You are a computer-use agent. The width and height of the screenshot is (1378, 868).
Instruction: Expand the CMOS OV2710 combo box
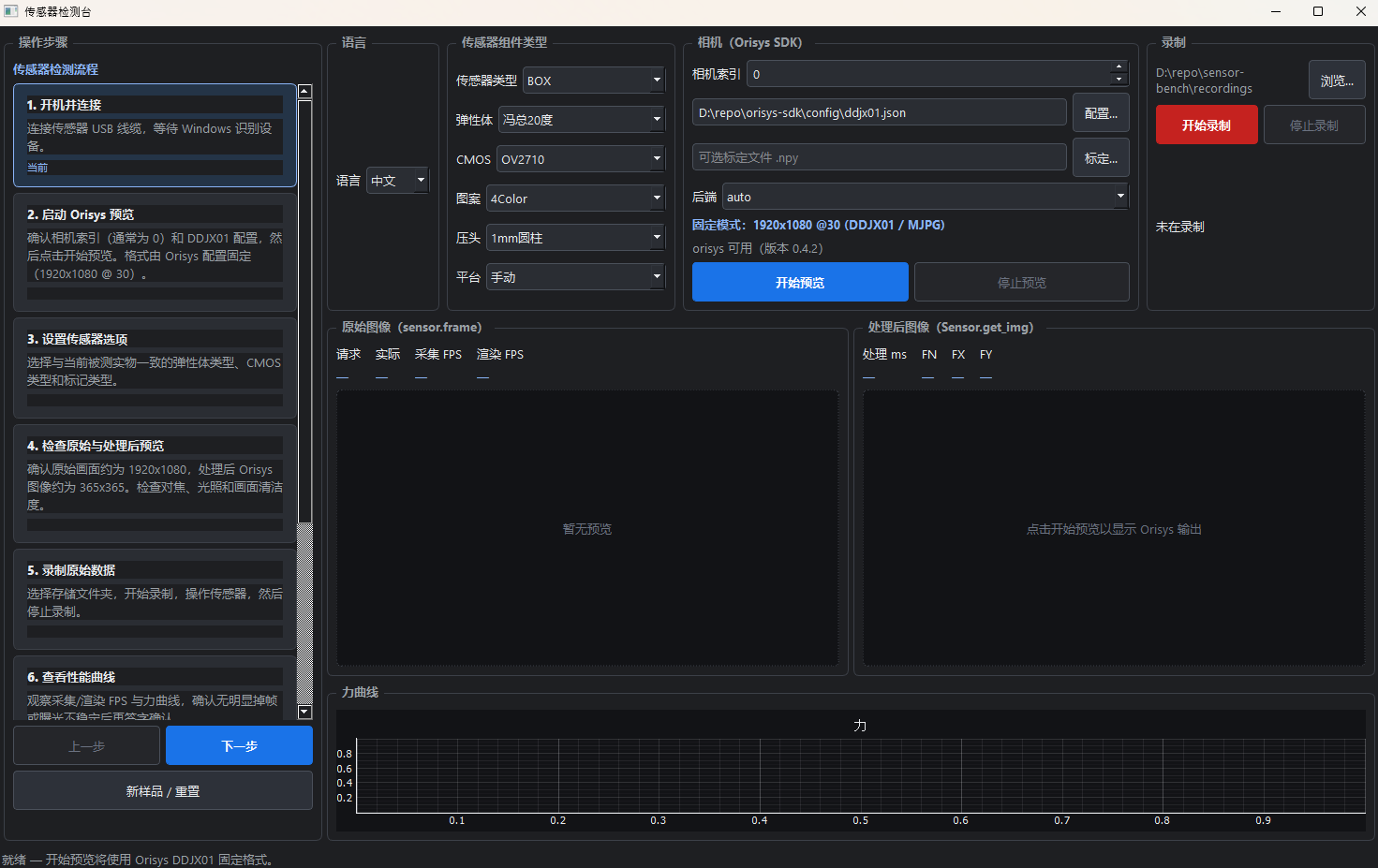[x=580, y=159]
